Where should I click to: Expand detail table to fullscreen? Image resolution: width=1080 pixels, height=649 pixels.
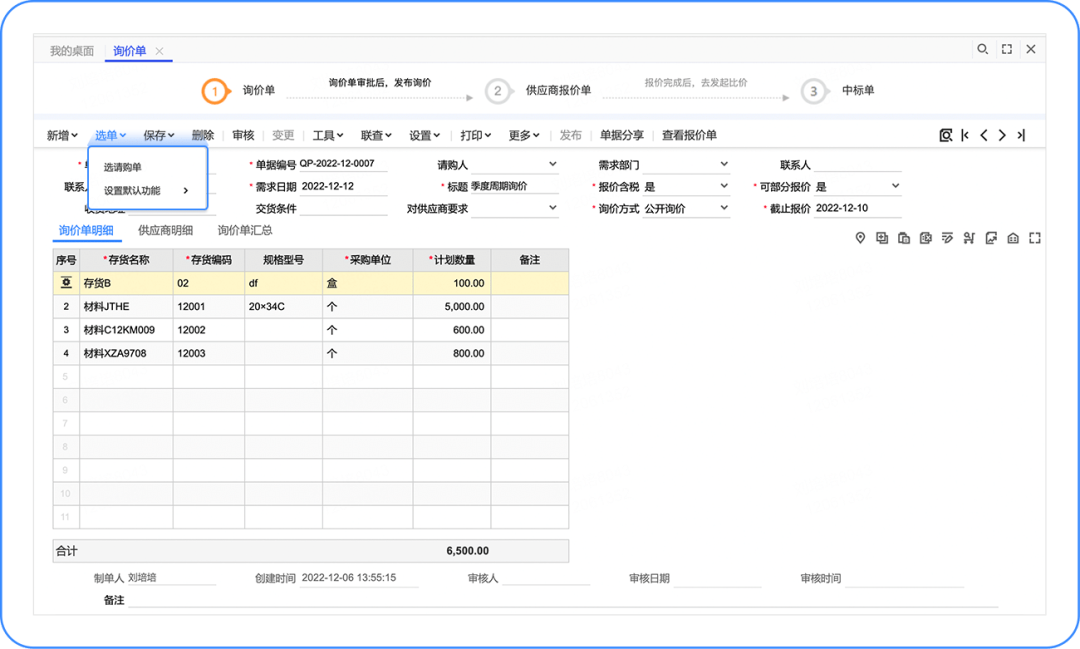coord(1035,238)
